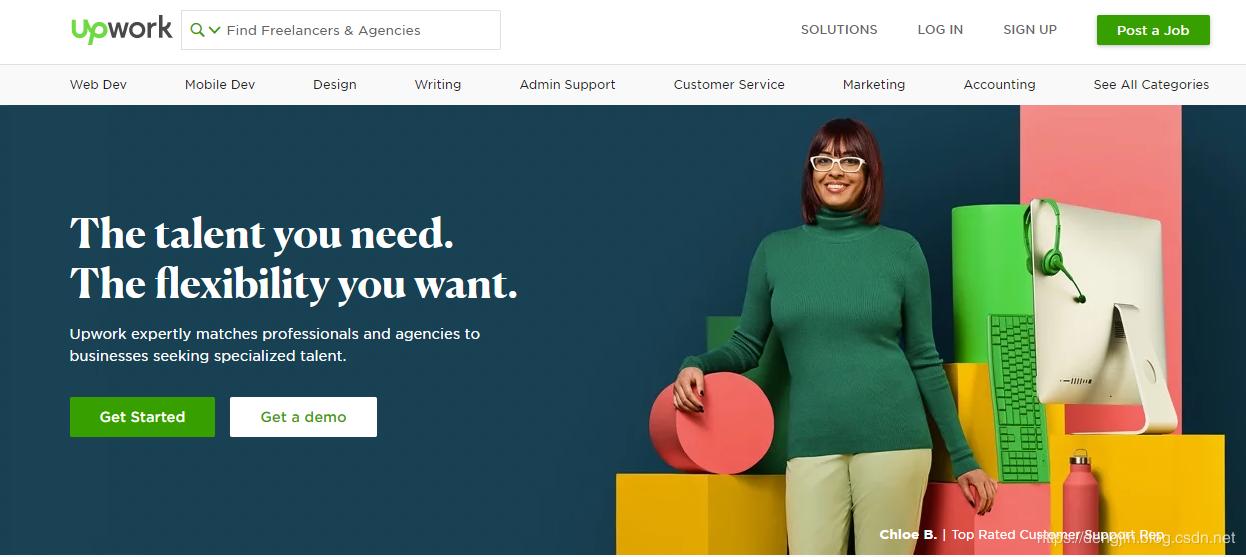1246x557 pixels.
Task: Click the Get a demo button
Action: click(x=303, y=417)
